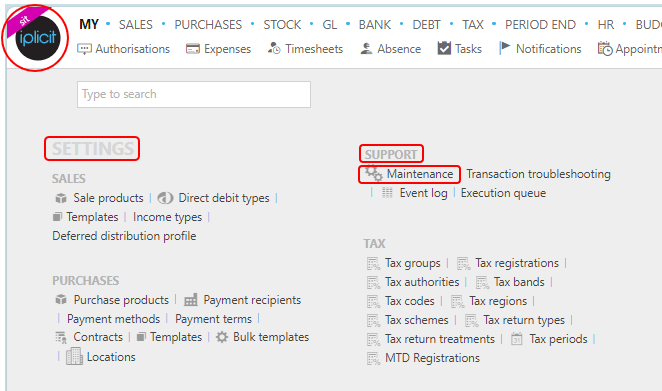Click the Timesheets person-clock icon
This screenshot has width=662, height=391.
(274, 49)
